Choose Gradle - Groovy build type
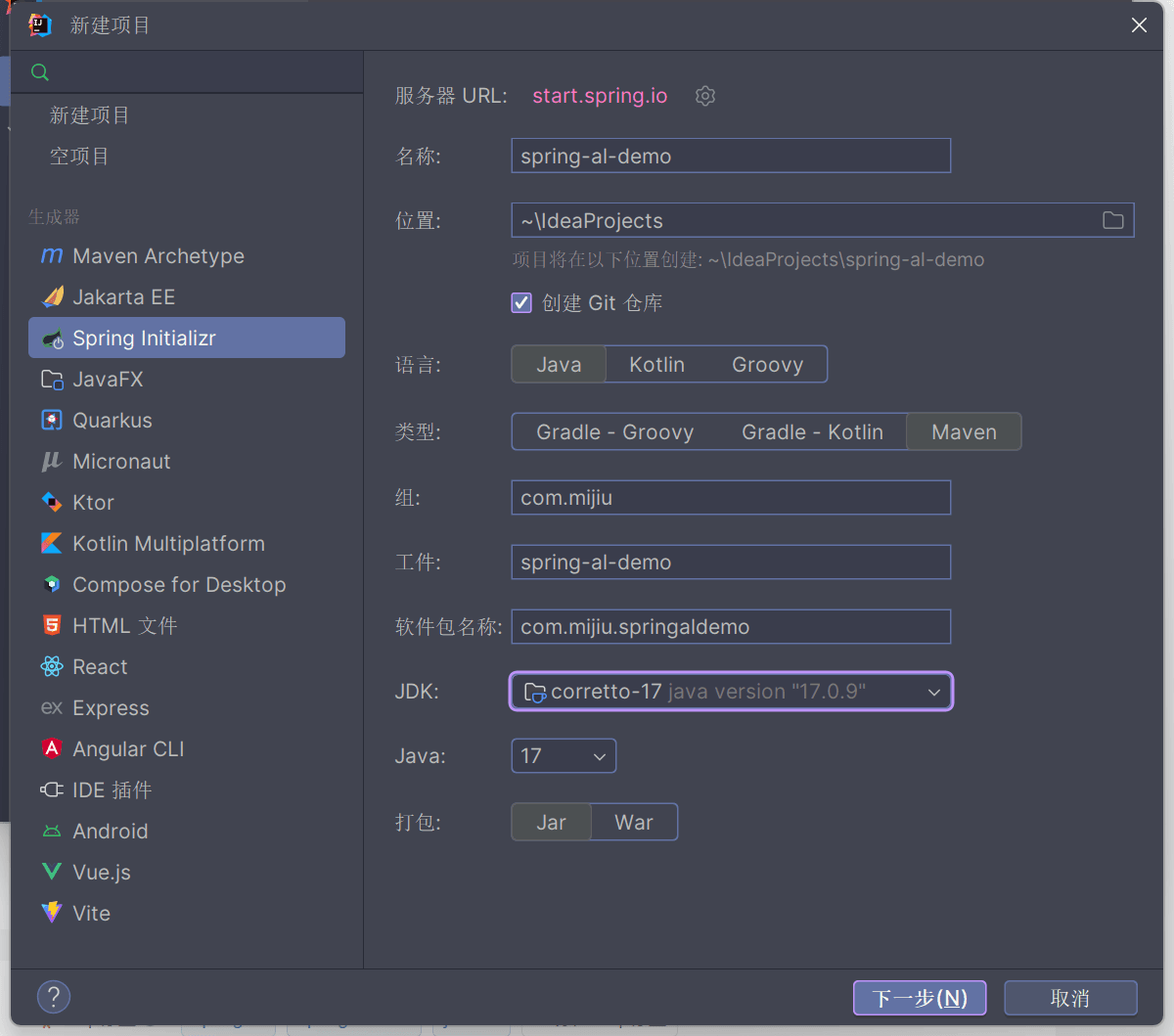Viewport: 1174px width, 1036px height. [x=615, y=432]
